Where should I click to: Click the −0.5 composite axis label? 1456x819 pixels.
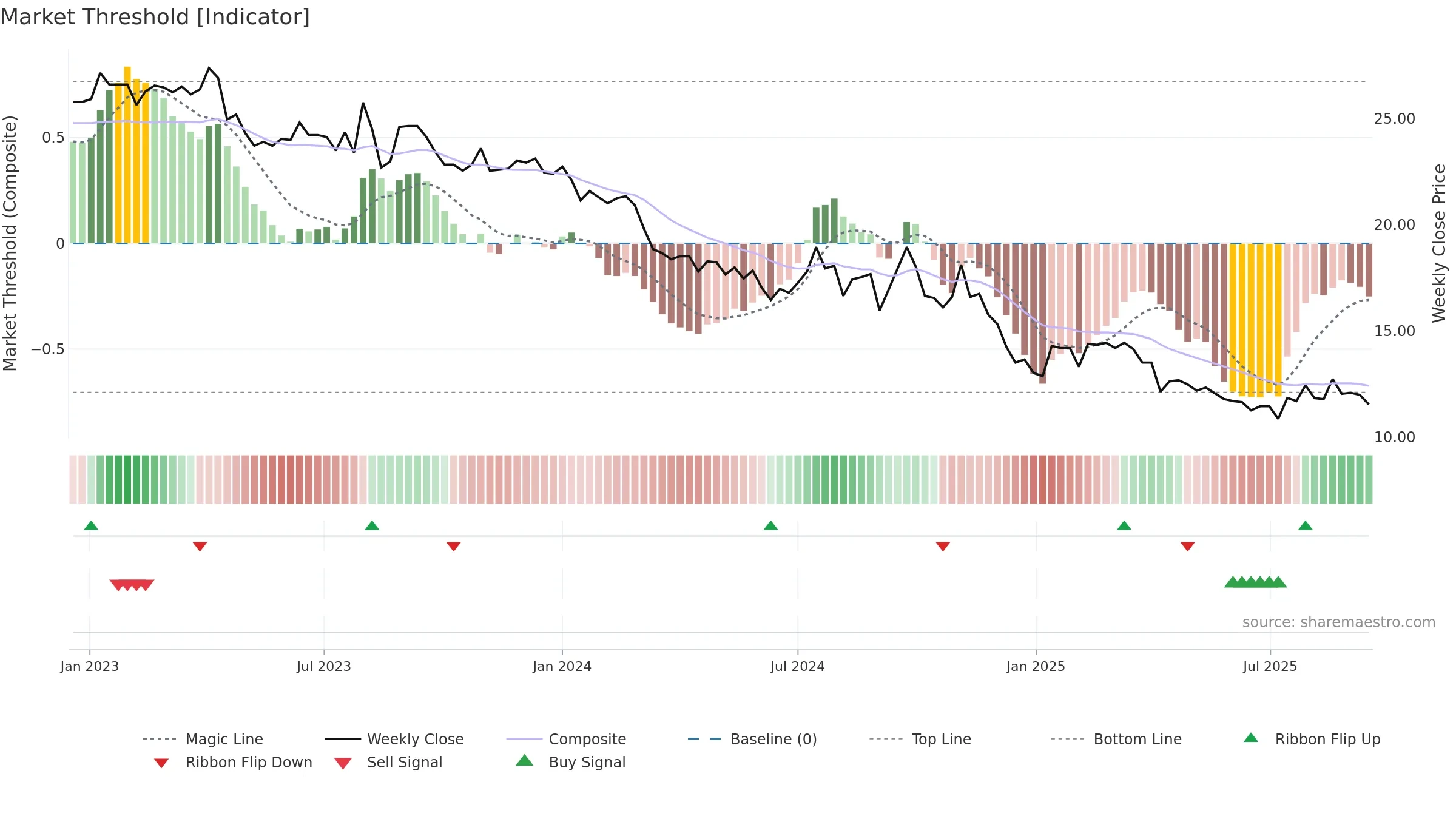[48, 349]
